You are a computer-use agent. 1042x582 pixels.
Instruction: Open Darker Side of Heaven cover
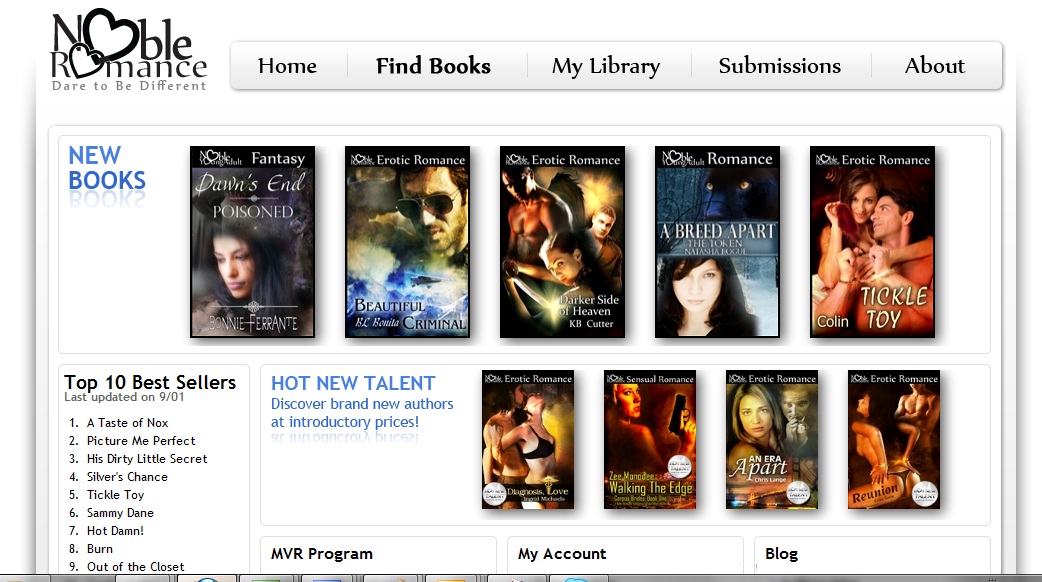coord(562,242)
